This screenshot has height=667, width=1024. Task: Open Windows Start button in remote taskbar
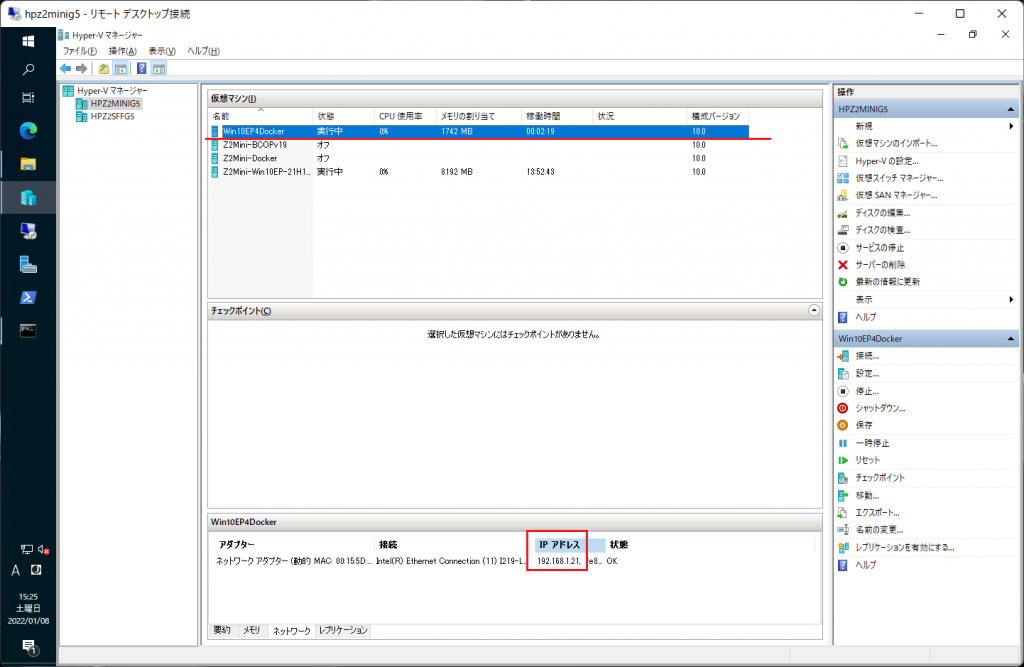click(28, 42)
